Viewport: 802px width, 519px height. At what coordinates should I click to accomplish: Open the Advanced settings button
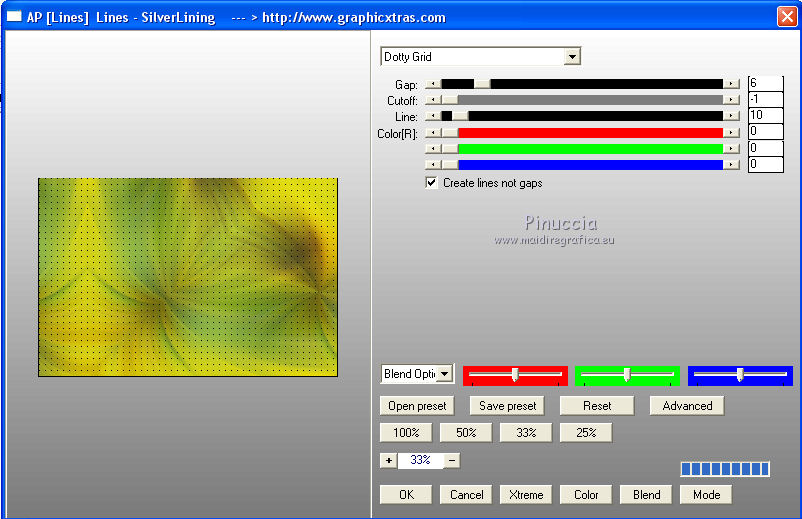687,406
